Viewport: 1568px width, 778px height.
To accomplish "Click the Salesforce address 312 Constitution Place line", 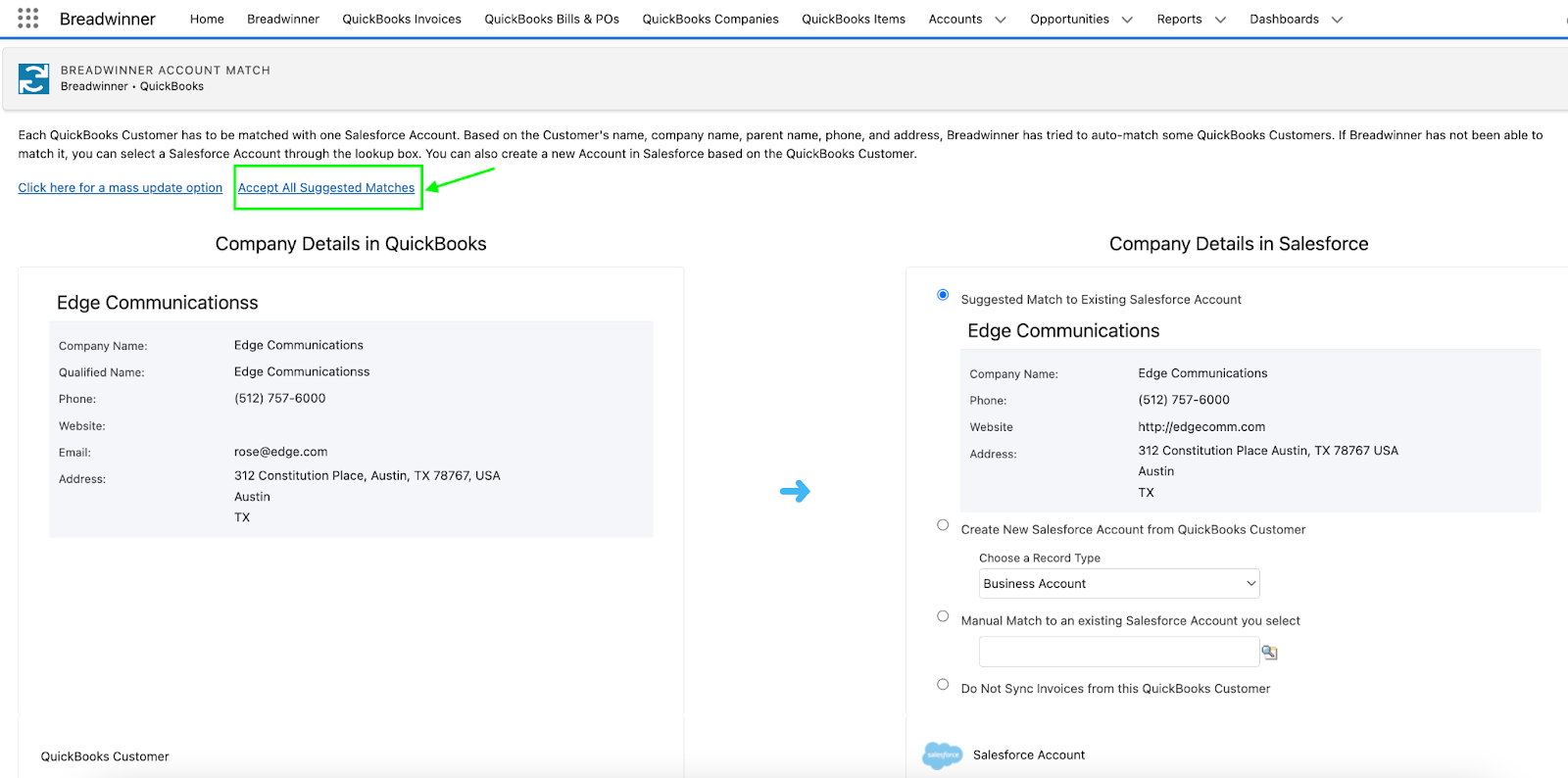I will click(1268, 451).
